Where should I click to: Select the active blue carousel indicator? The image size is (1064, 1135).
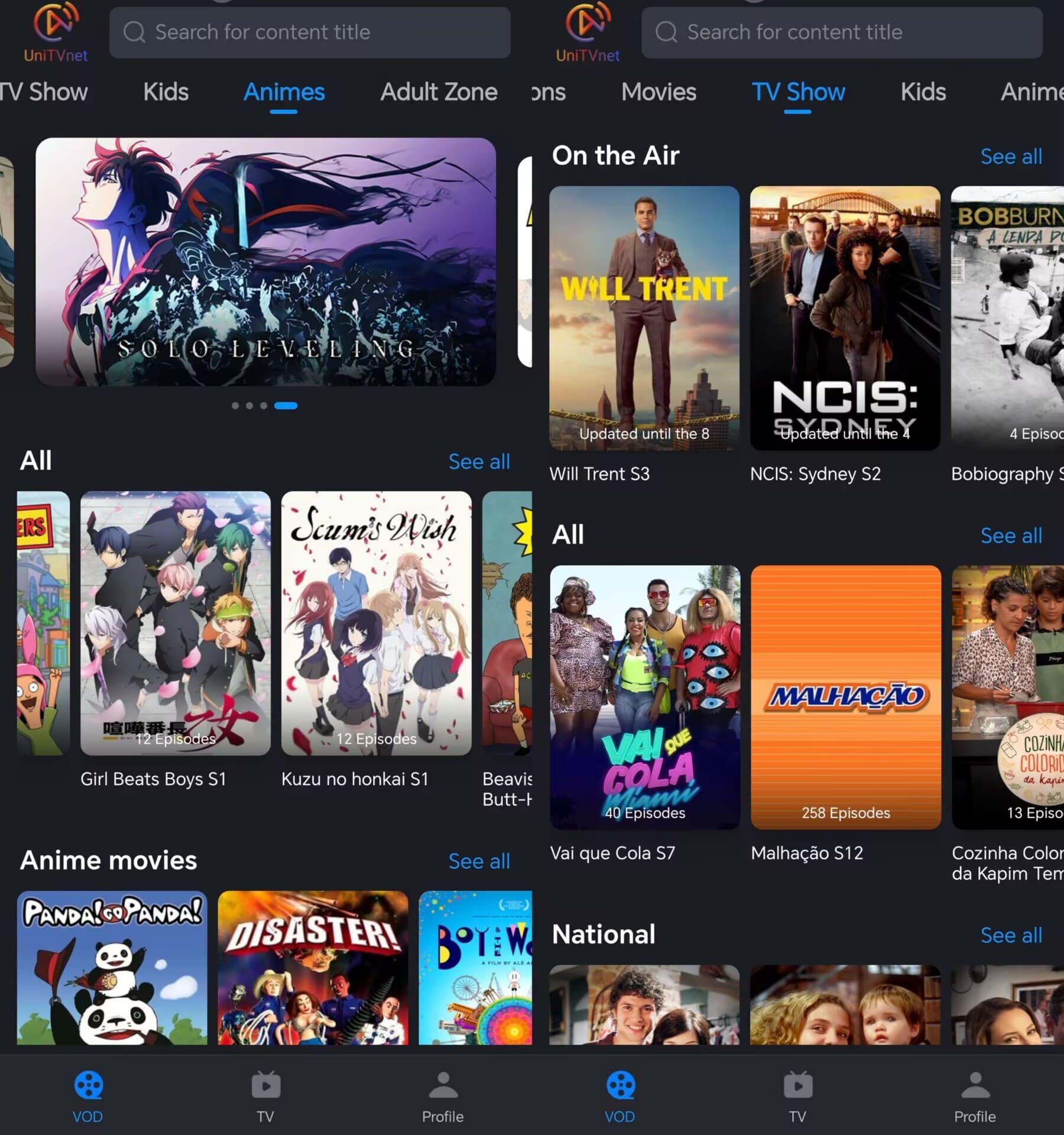pos(286,406)
